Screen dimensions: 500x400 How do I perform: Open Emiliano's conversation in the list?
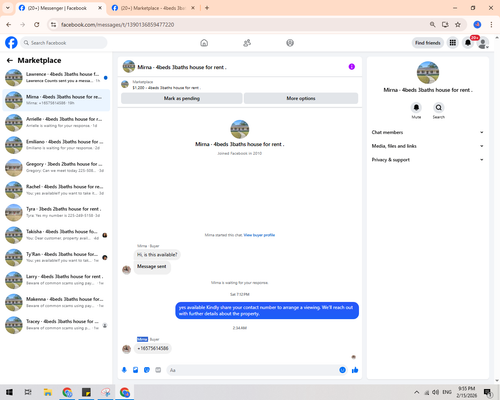click(x=56, y=145)
